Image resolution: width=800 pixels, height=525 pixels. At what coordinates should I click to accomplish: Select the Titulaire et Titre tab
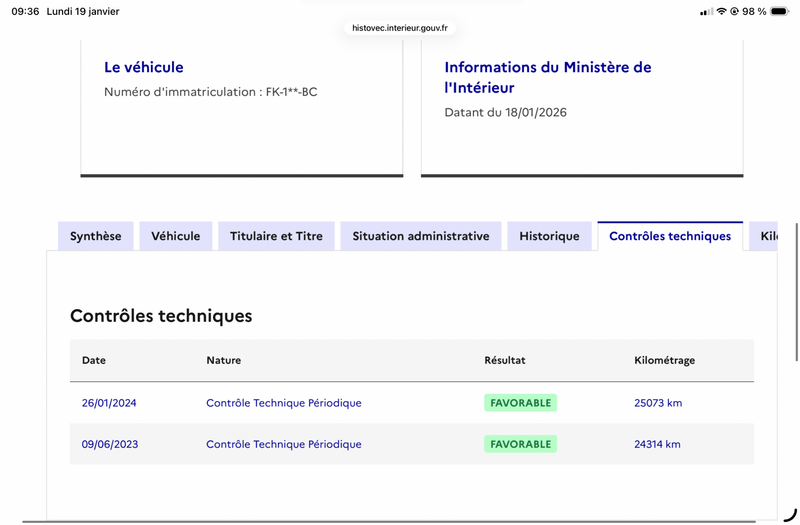[x=276, y=236]
